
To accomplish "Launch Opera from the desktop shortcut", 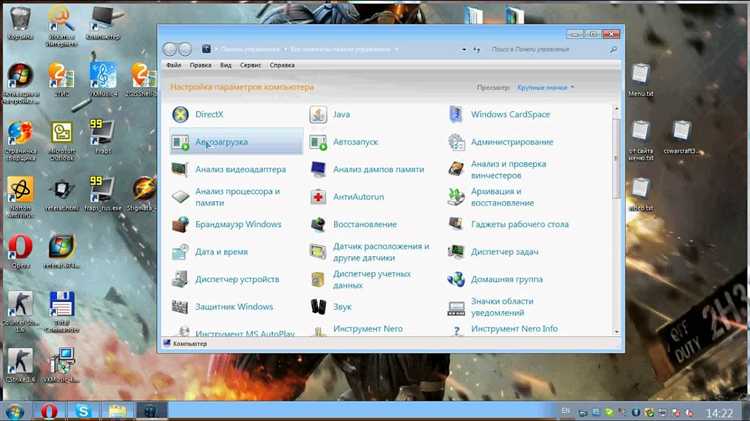I will [20, 249].
